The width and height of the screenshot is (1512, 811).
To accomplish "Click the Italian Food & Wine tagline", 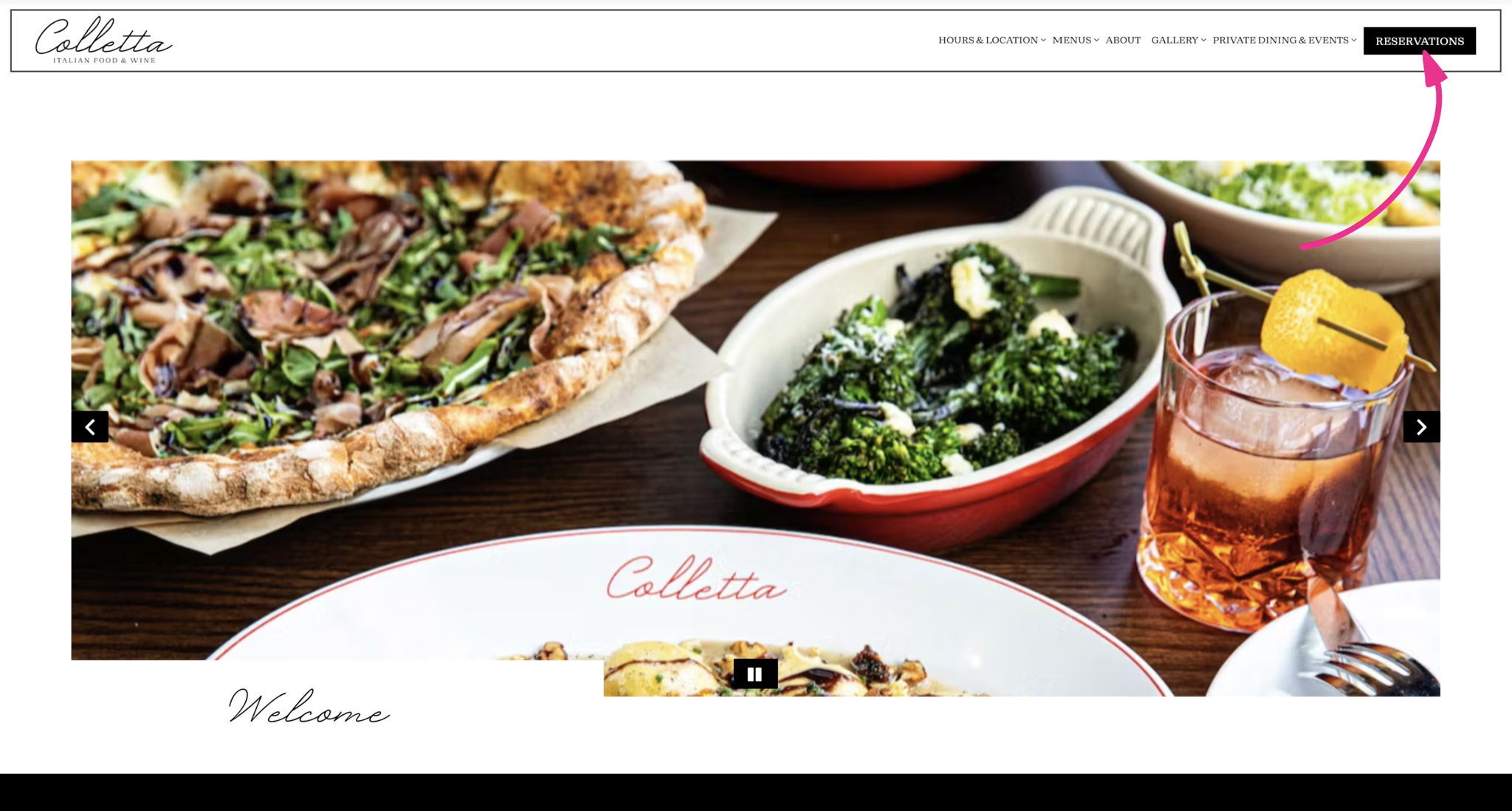I will (104, 61).
